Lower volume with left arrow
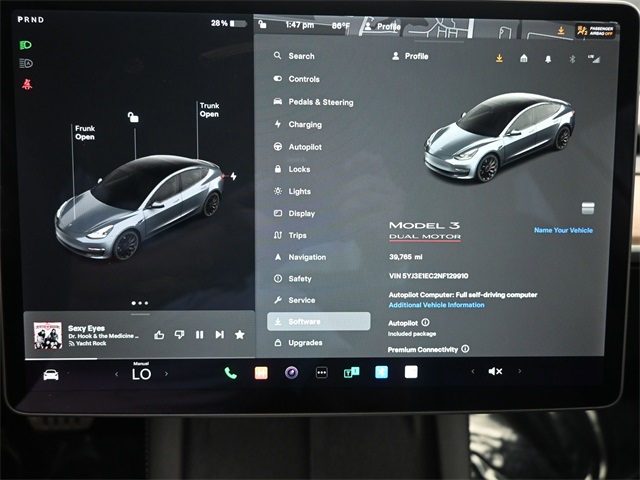Image resolution: width=640 pixels, height=480 pixels. point(473,371)
